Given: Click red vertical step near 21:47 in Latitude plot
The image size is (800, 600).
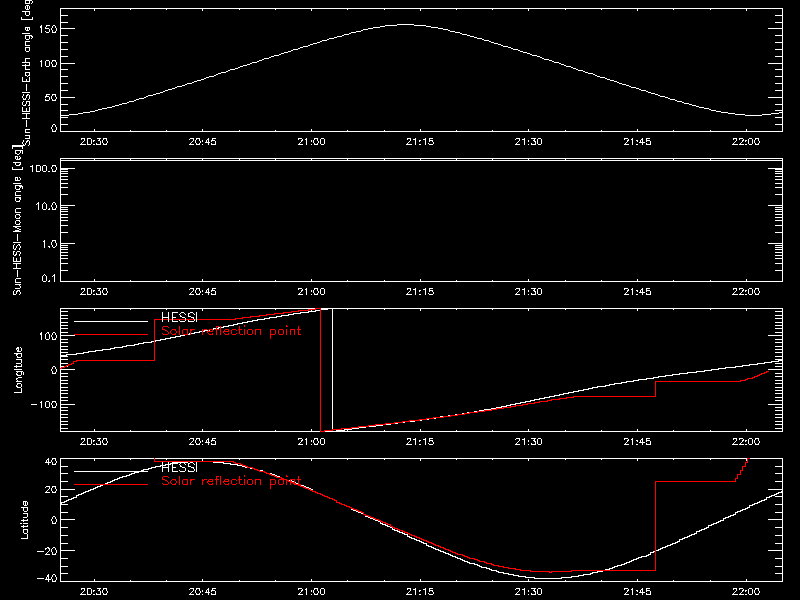Looking at the screenshot, I should [x=656, y=526].
